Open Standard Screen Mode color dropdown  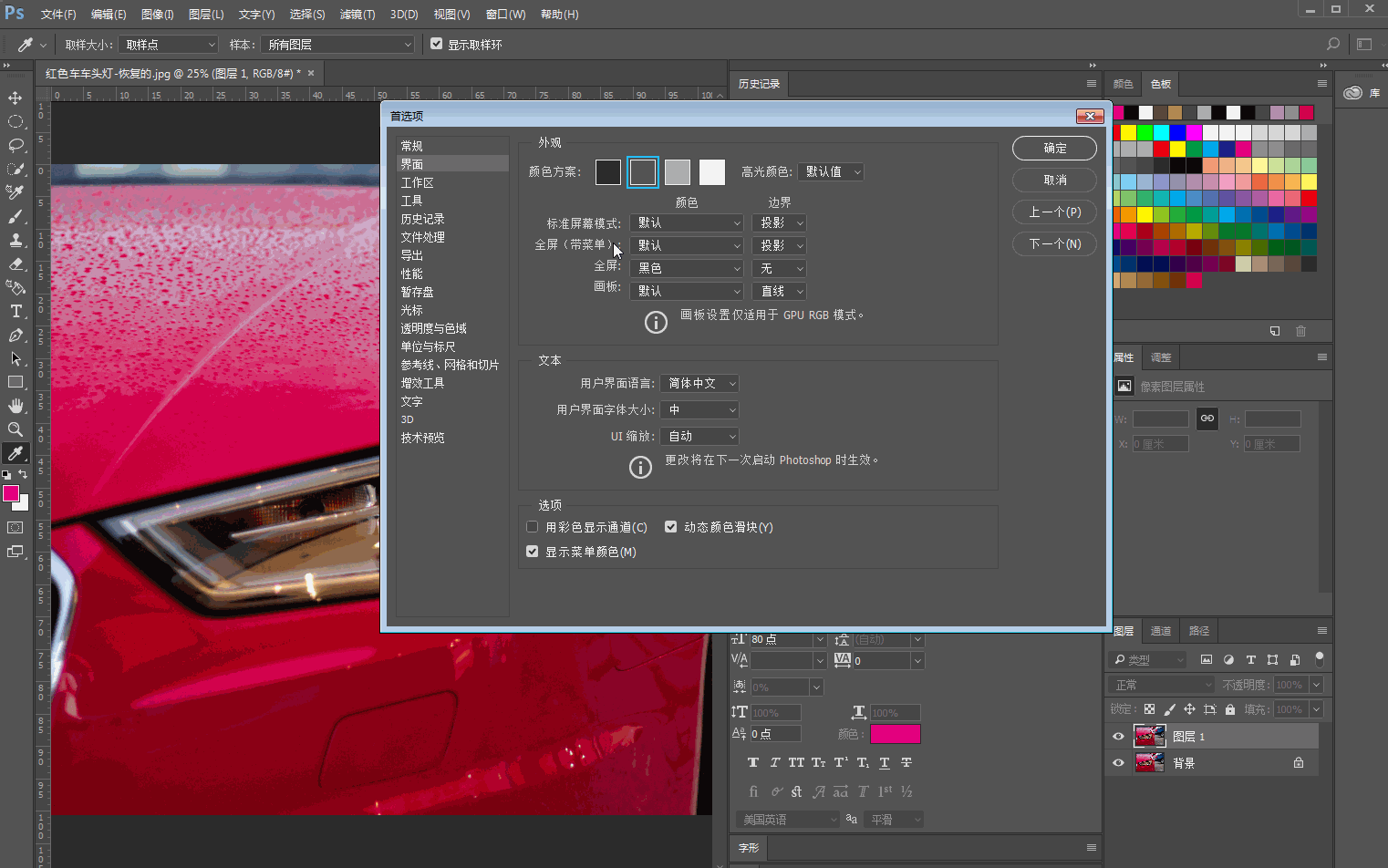[x=688, y=222]
